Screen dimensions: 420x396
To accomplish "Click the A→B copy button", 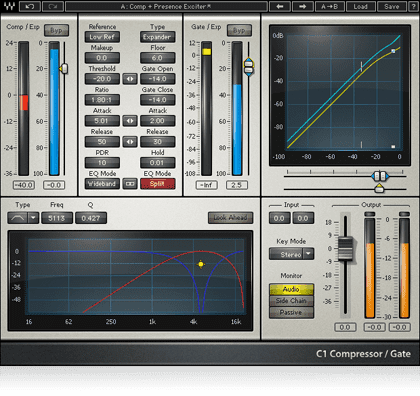I will (x=329, y=6).
